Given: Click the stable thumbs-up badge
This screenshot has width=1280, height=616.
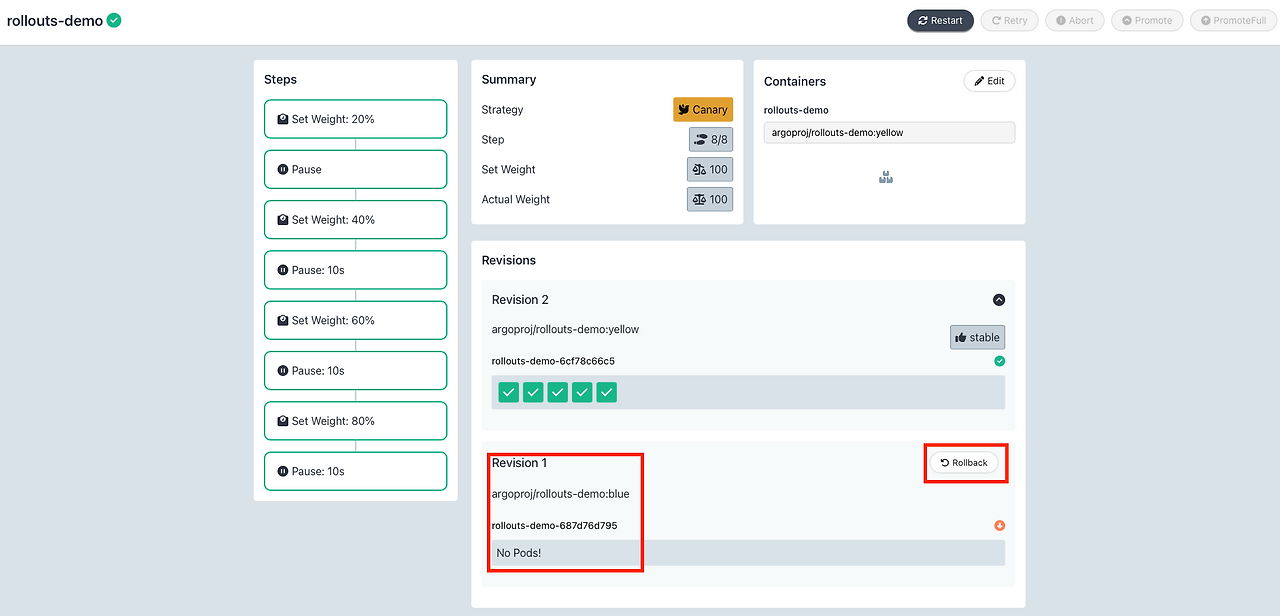Looking at the screenshot, I should [977, 337].
